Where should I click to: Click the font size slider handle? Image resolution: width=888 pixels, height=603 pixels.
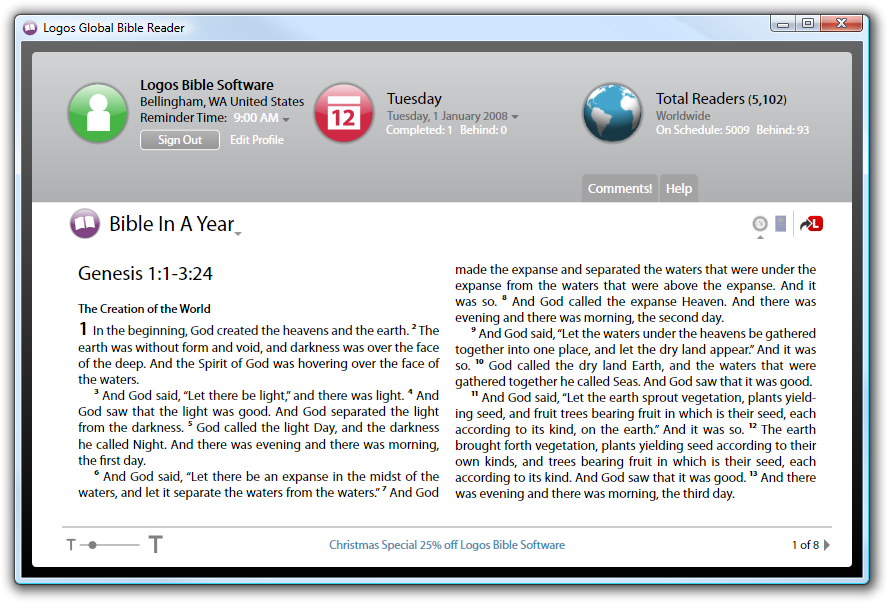[92, 545]
